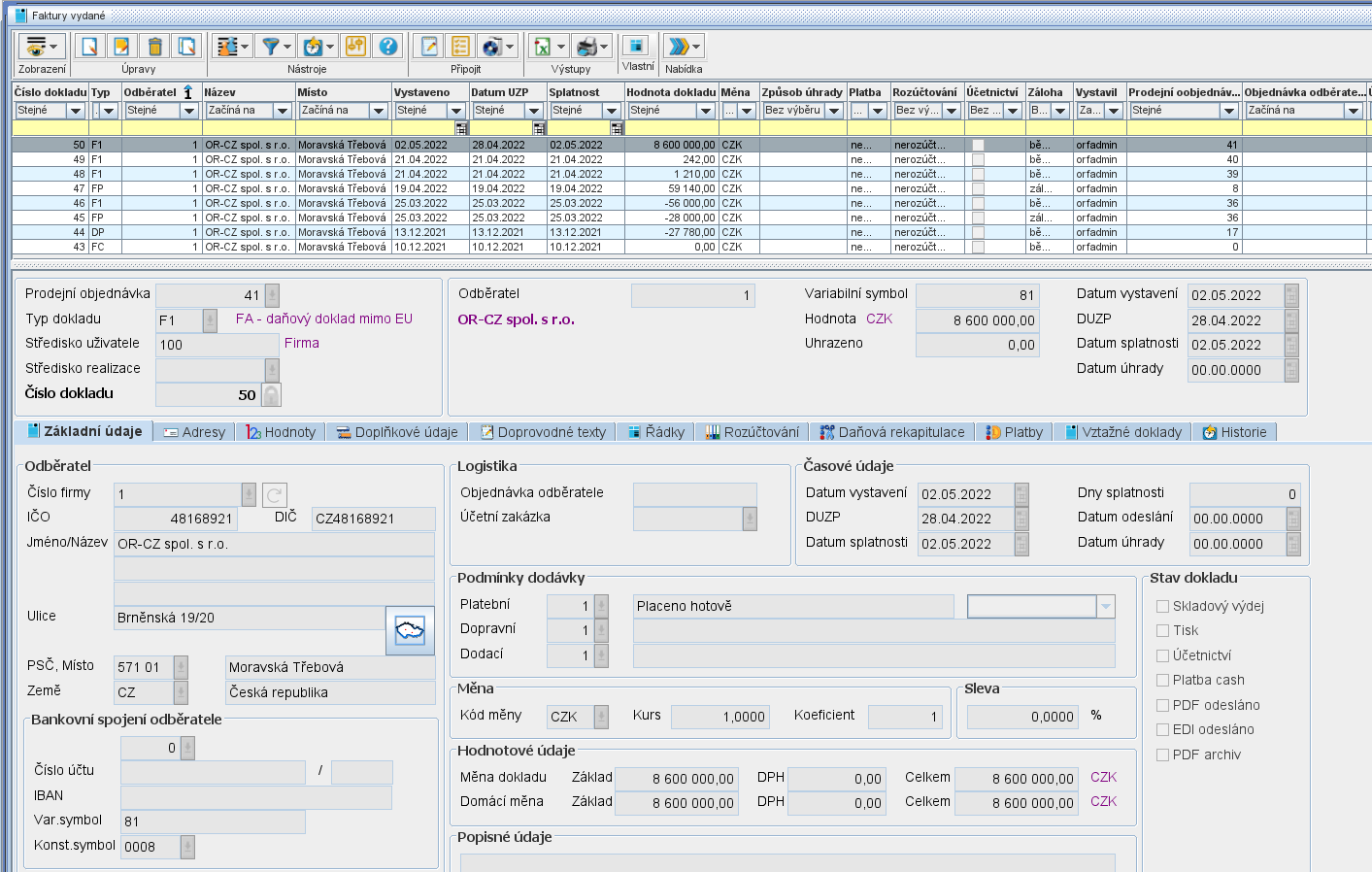Screen dimensions: 1372x872
Task: Click the Odběratel column header
Action: point(151,92)
